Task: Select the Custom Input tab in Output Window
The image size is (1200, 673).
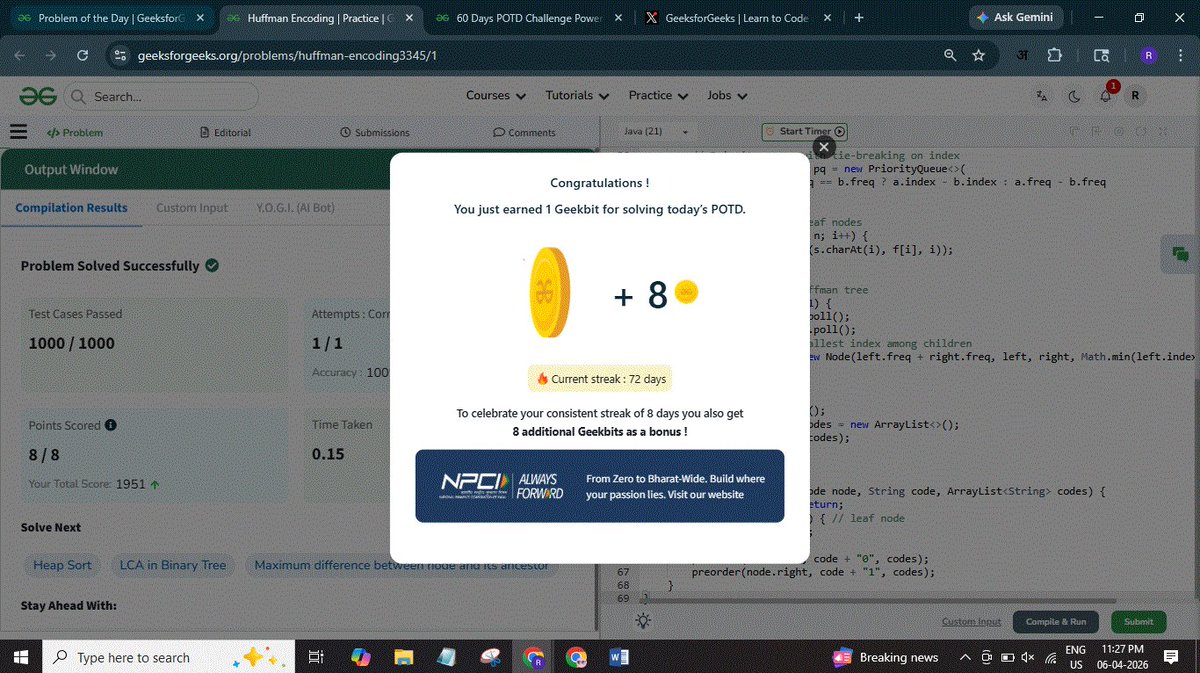Action: click(192, 208)
